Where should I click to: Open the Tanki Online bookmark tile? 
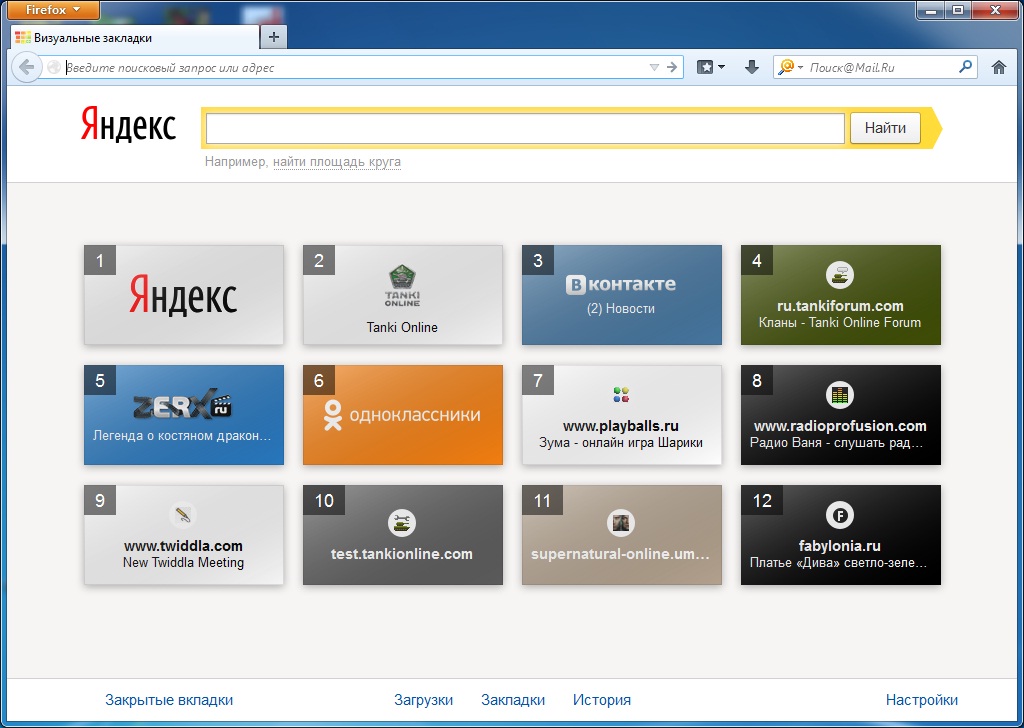(402, 295)
